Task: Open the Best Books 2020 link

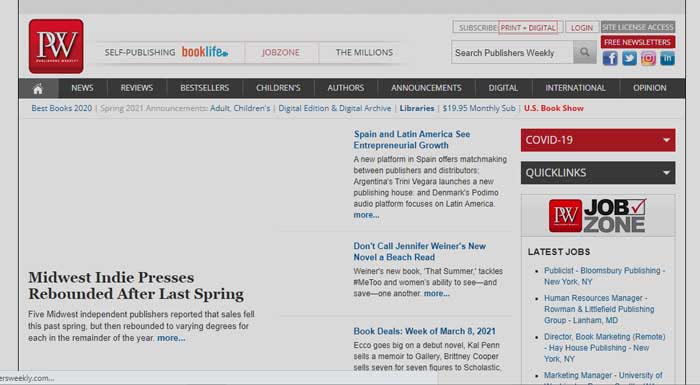Action: (x=62, y=108)
